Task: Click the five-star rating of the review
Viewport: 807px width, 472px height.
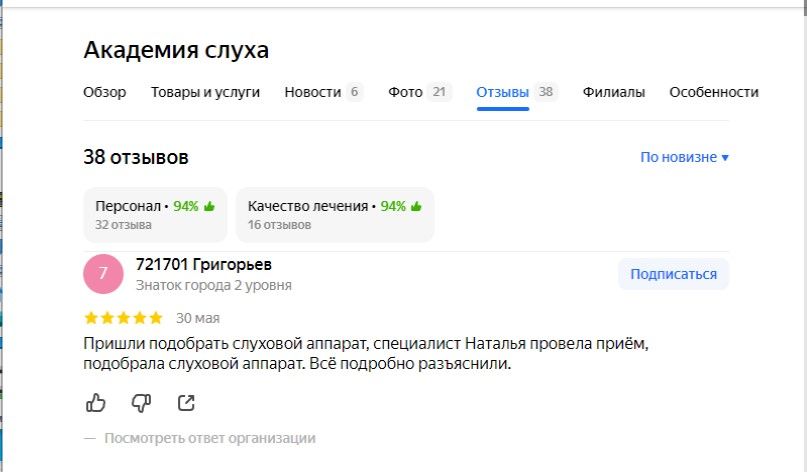Action: [123, 319]
